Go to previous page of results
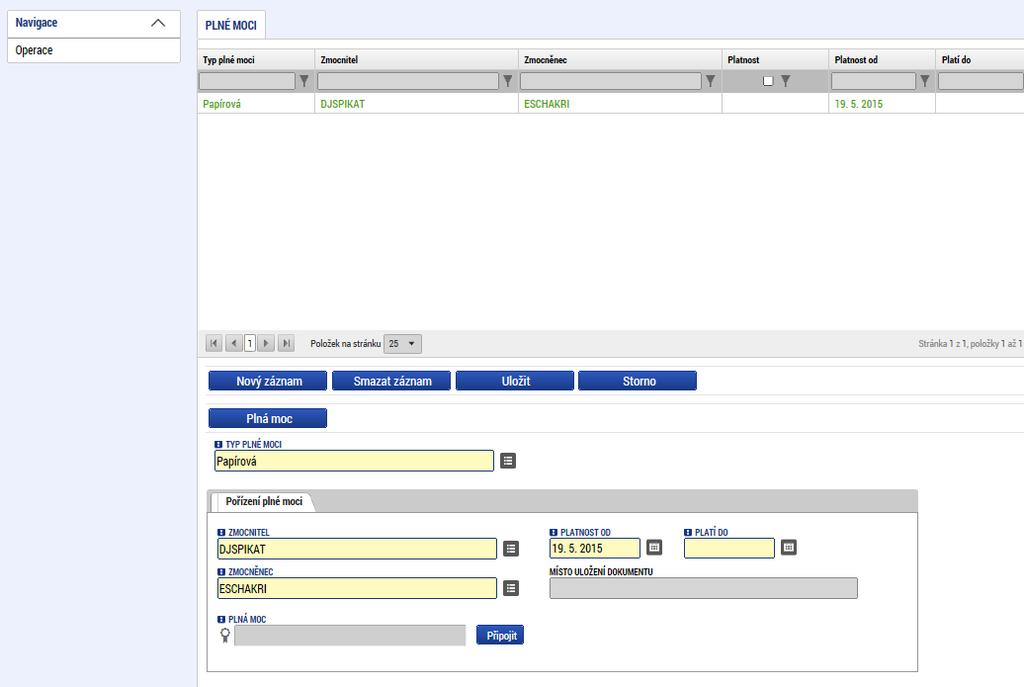 [234, 344]
